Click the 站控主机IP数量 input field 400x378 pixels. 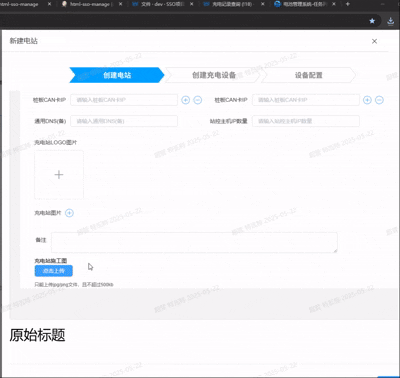306,121
